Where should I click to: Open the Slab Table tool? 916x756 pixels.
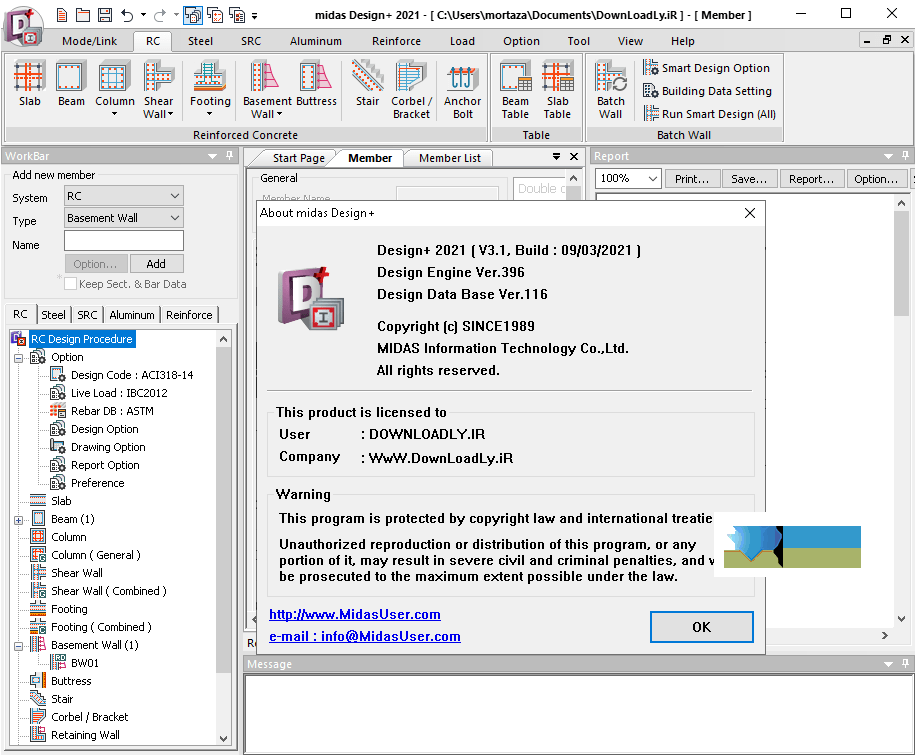[557, 89]
